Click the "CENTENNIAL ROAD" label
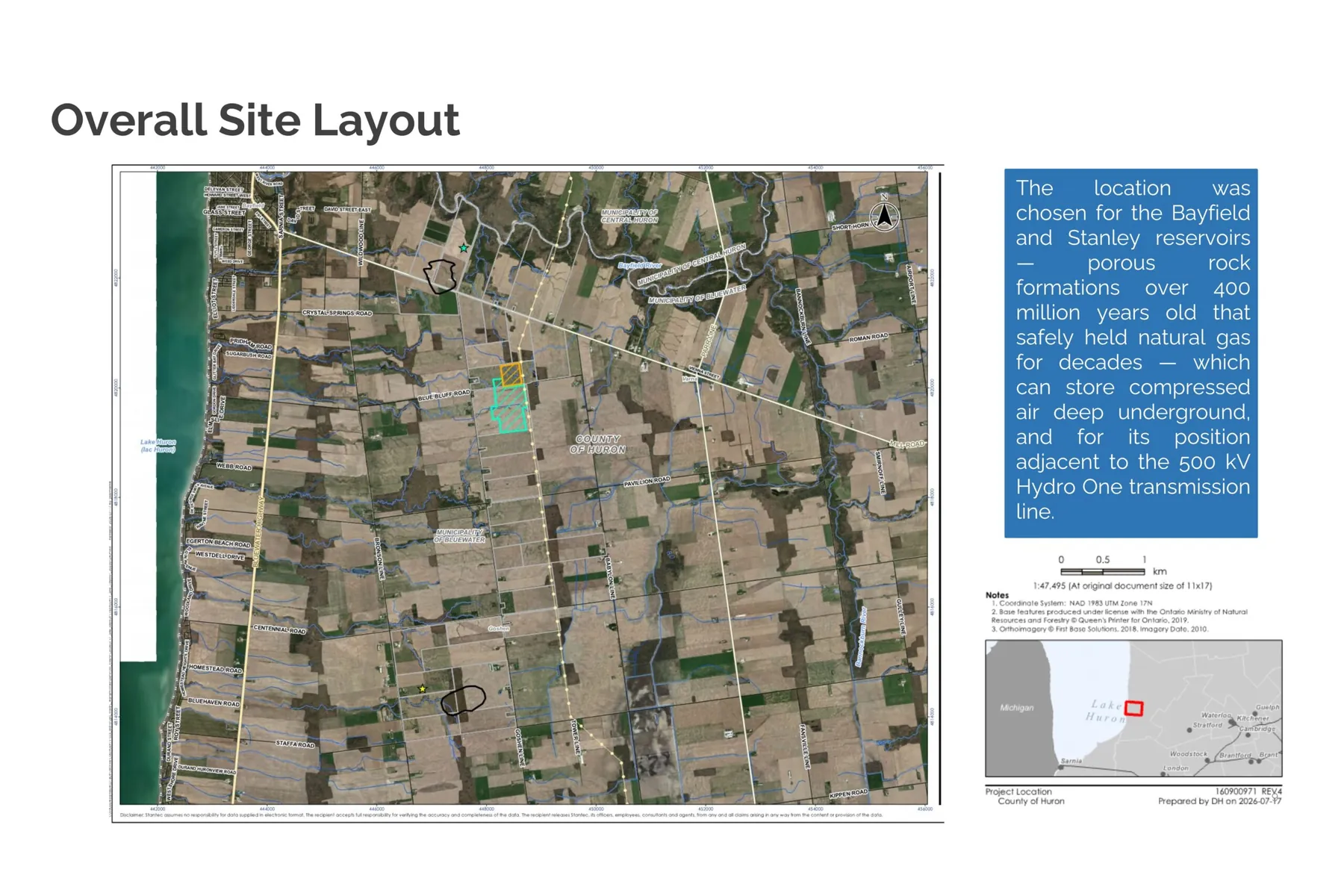 click(279, 629)
